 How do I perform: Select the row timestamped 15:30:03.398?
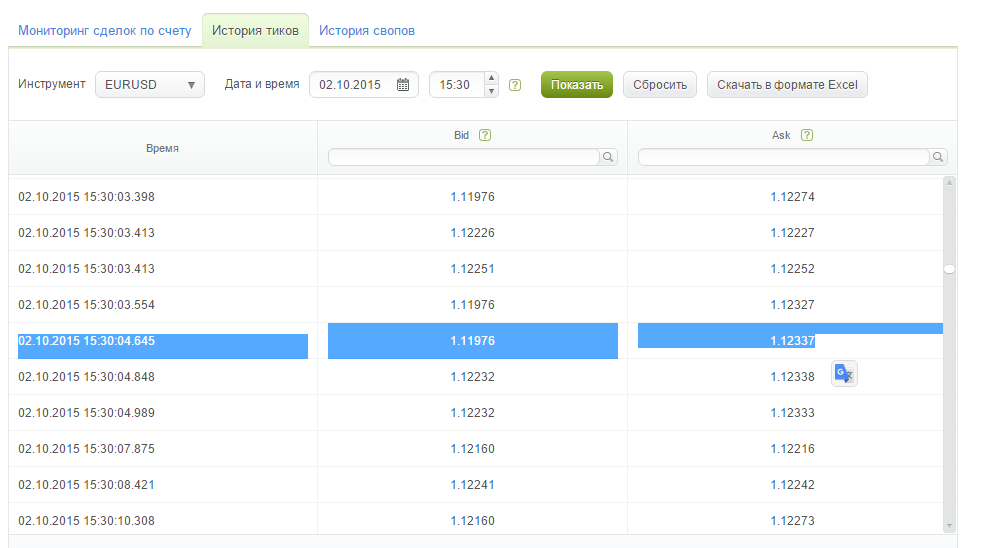[x=476, y=197]
